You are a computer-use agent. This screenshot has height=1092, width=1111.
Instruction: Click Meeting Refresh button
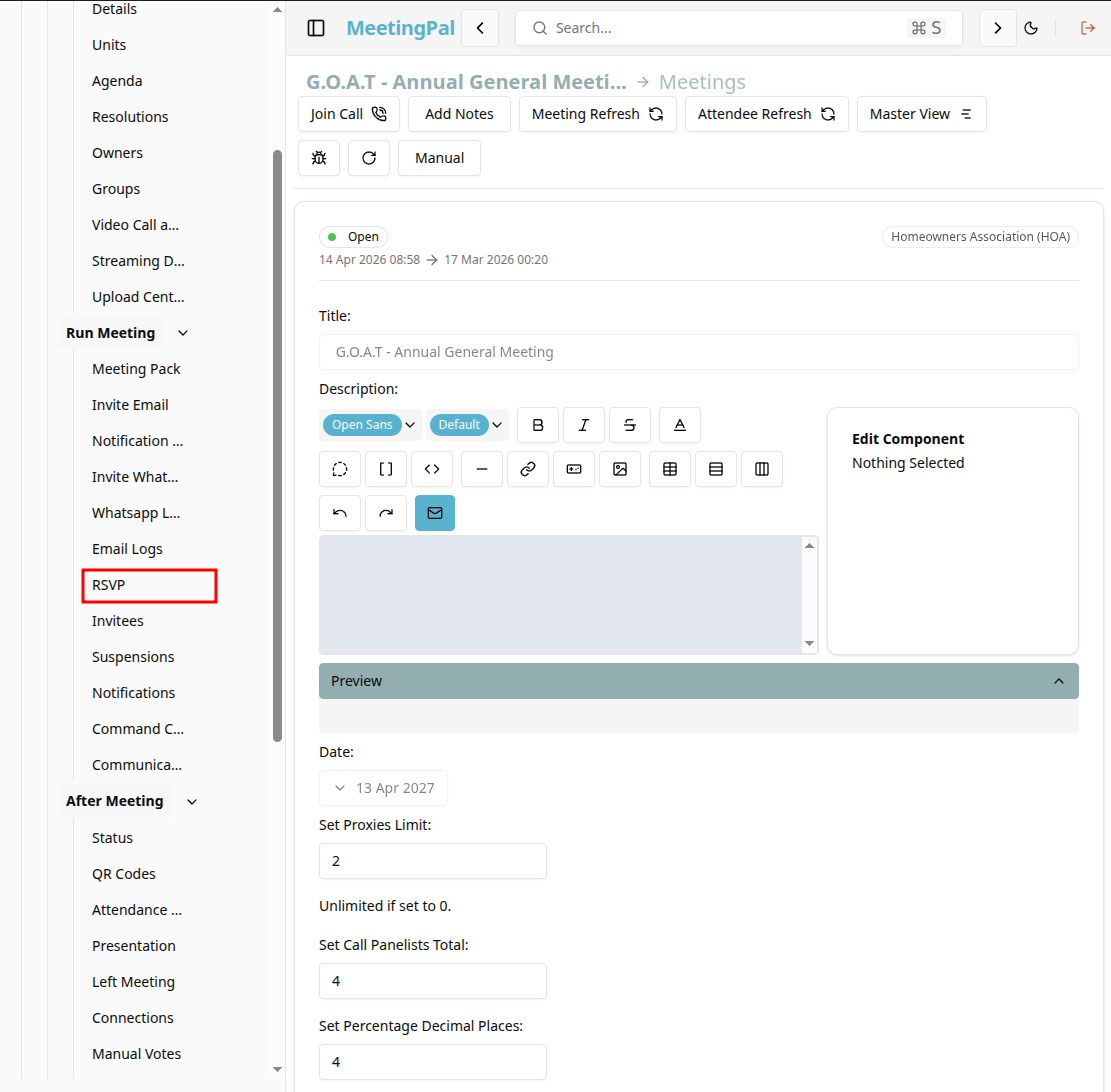(x=598, y=114)
